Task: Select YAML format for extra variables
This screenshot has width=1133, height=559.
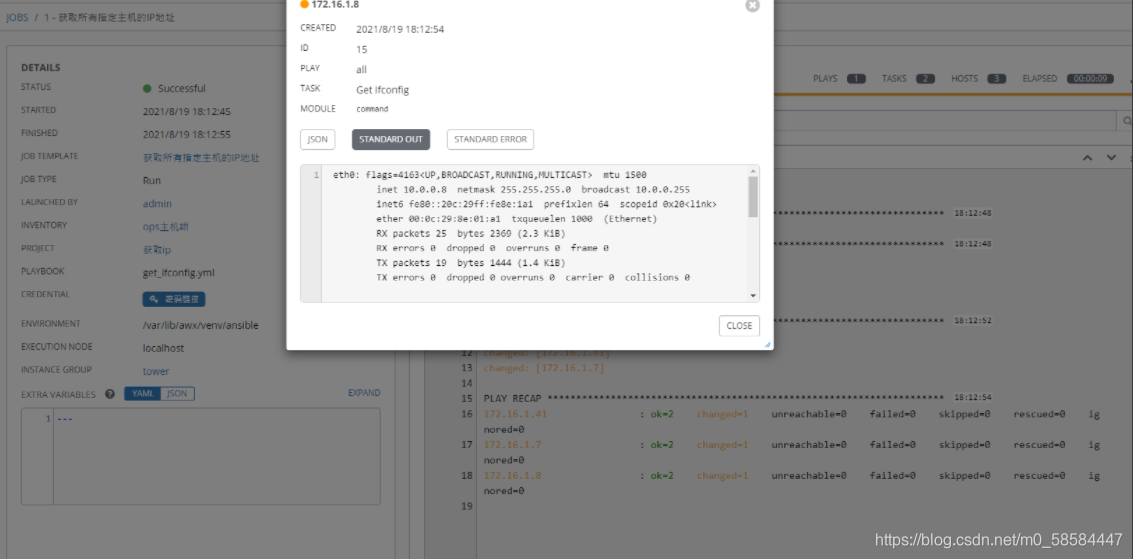Action: [142, 394]
